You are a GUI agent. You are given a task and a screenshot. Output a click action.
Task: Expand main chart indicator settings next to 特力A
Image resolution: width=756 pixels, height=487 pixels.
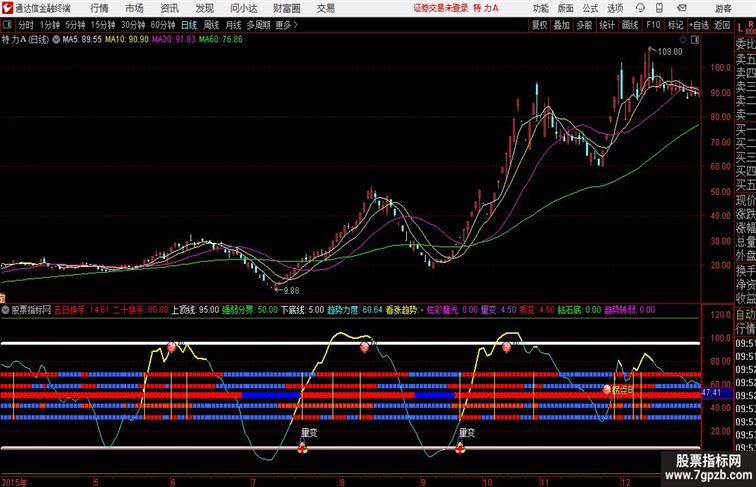[x=56, y=40]
